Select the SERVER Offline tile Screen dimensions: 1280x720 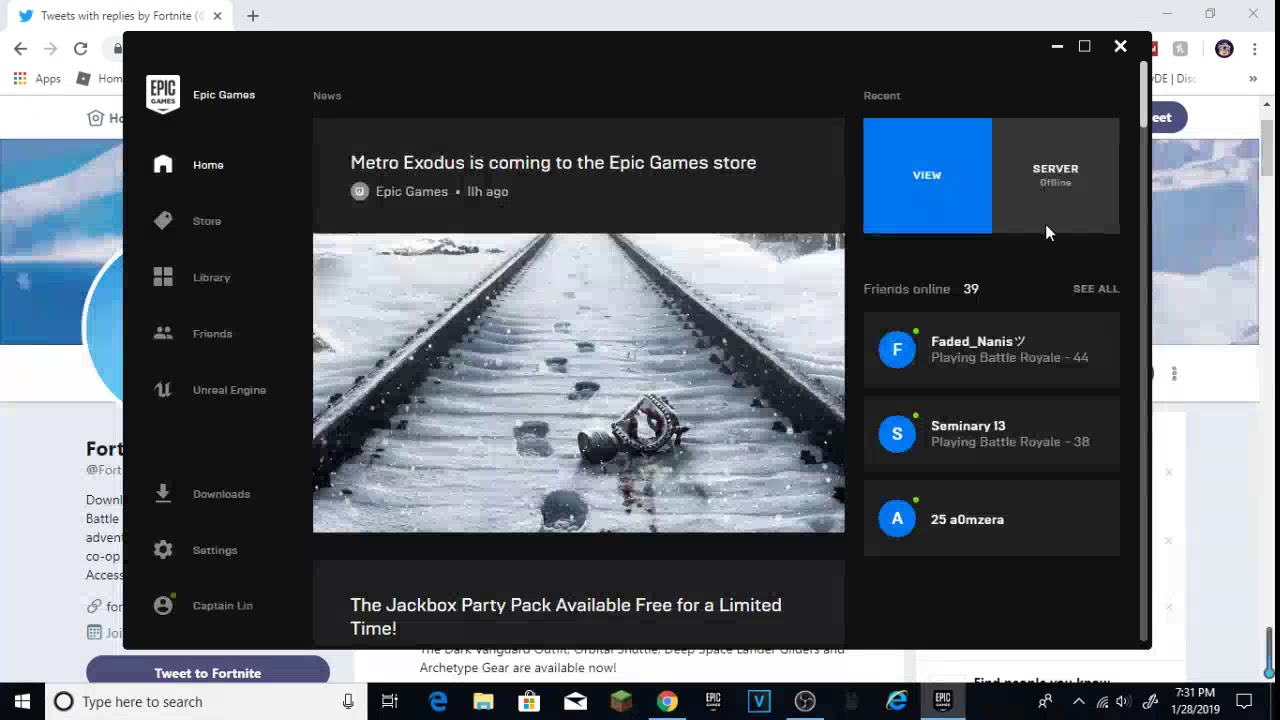(x=1056, y=175)
